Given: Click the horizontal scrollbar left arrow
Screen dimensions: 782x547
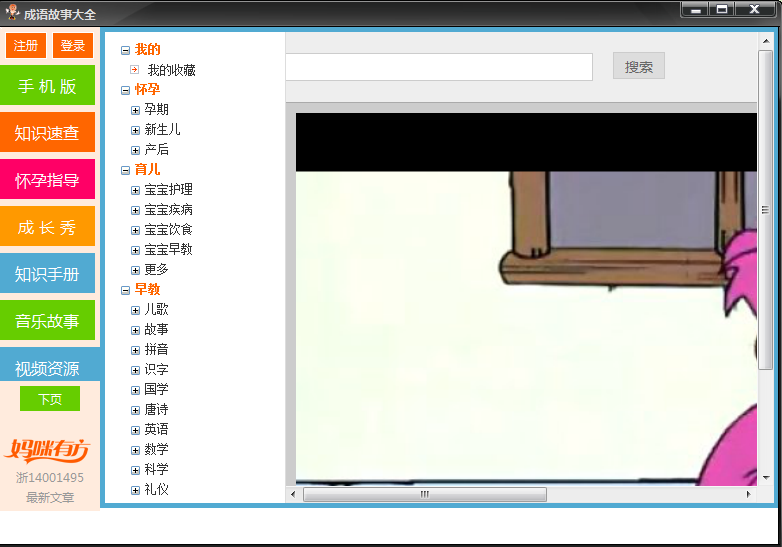Looking at the screenshot, I should pos(293,495).
